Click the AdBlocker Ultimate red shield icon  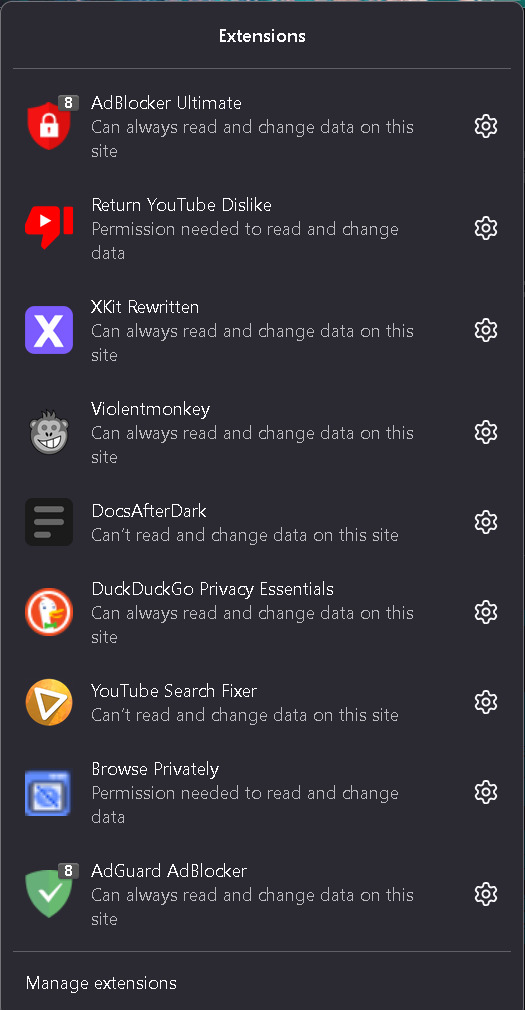tap(49, 126)
